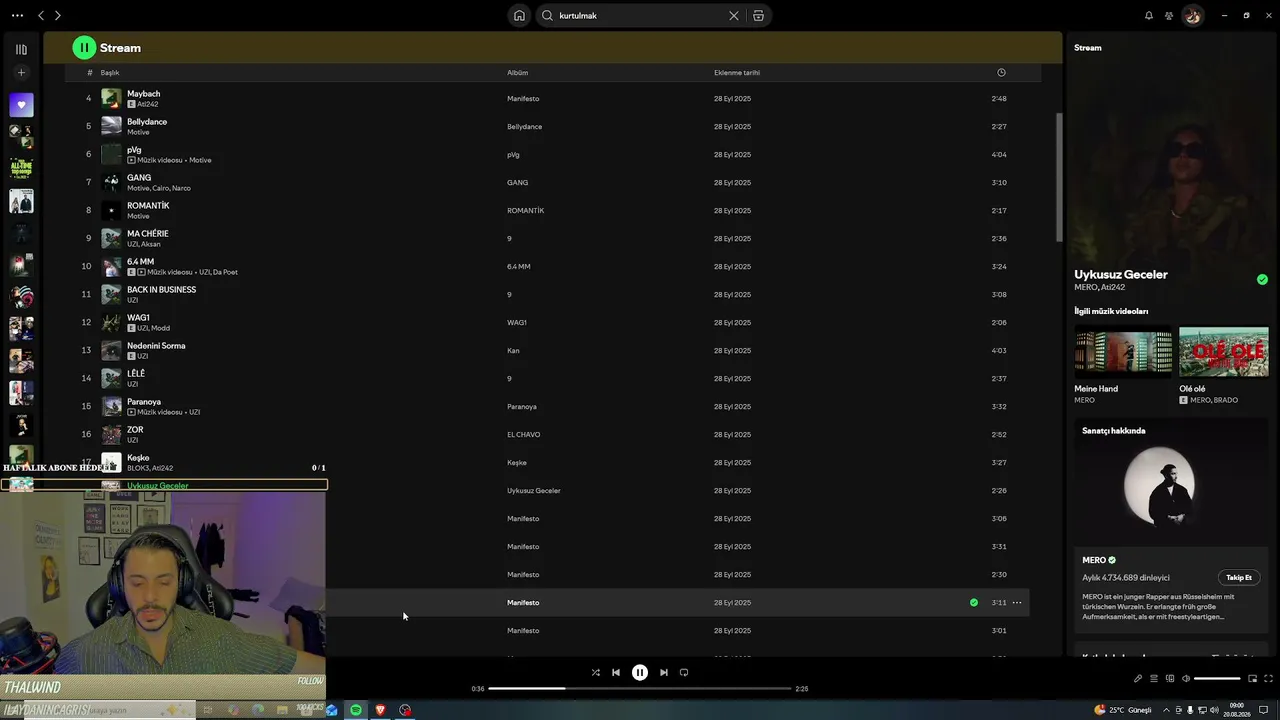Select the track Maybach
Screen dimensions: 1280x720
tap(143, 94)
